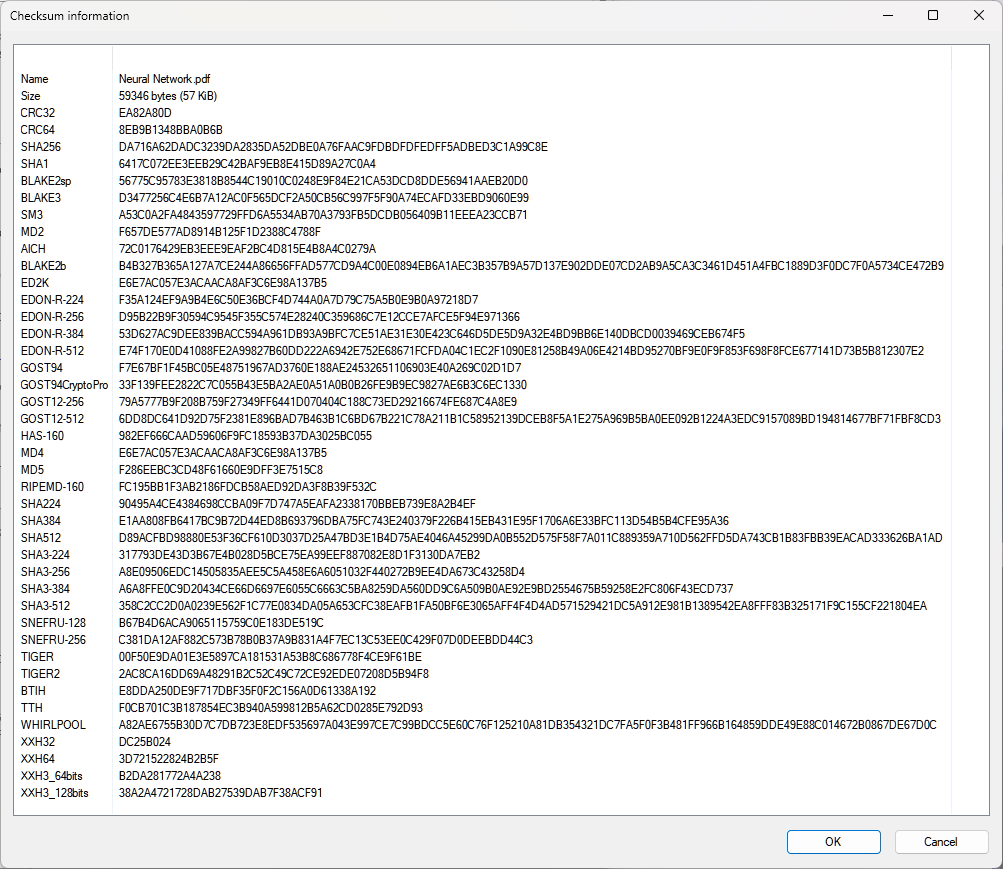Minimize the Checksum information window
Screen dimensions: 1003x869
click(x=886, y=16)
